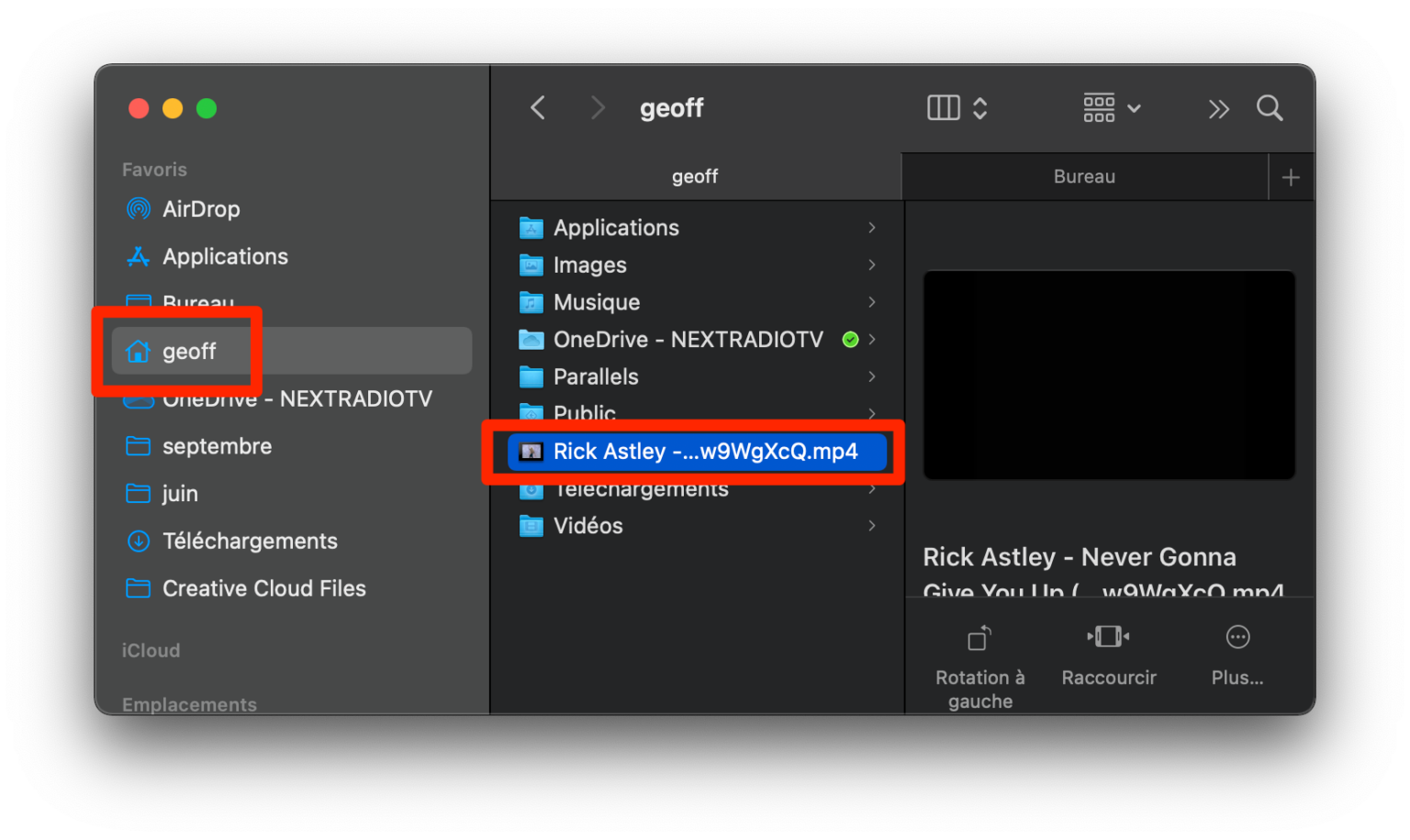Click the Creative Cloud Files folder icon
This screenshot has height=840, width=1410.
click(x=139, y=588)
